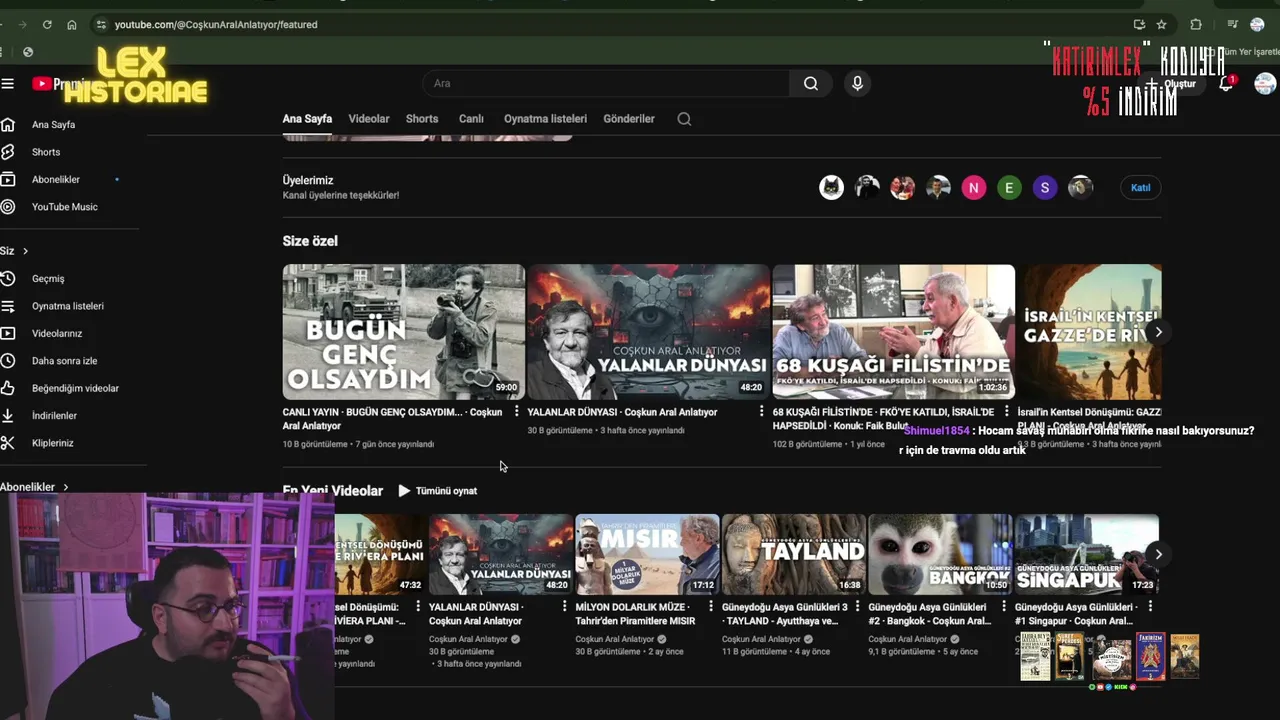Switch to the Shorts channel tab
Screen dimensions: 1280x720
422,119
